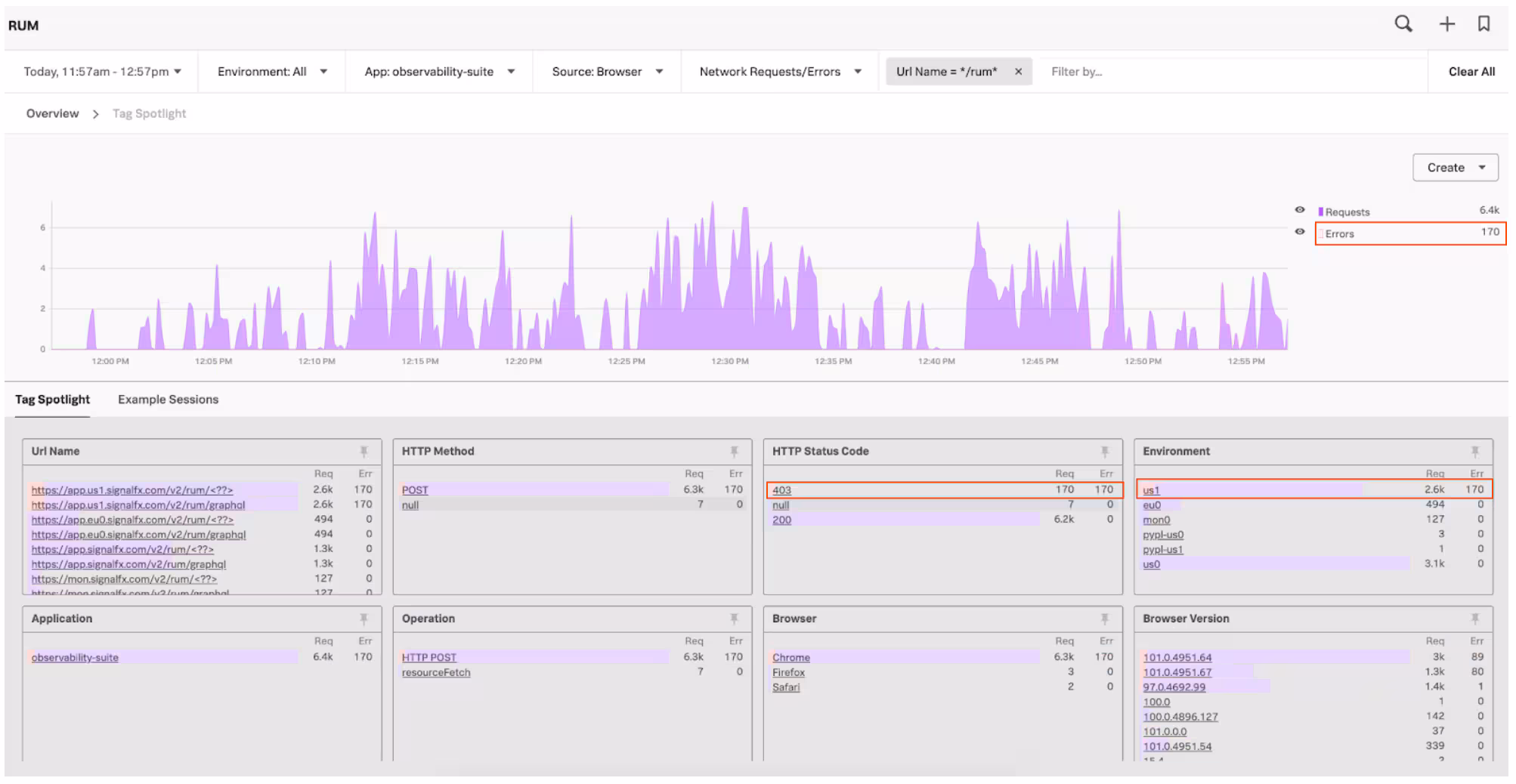Open the time range dropdown
This screenshot has height=784, width=1516.
pos(102,72)
